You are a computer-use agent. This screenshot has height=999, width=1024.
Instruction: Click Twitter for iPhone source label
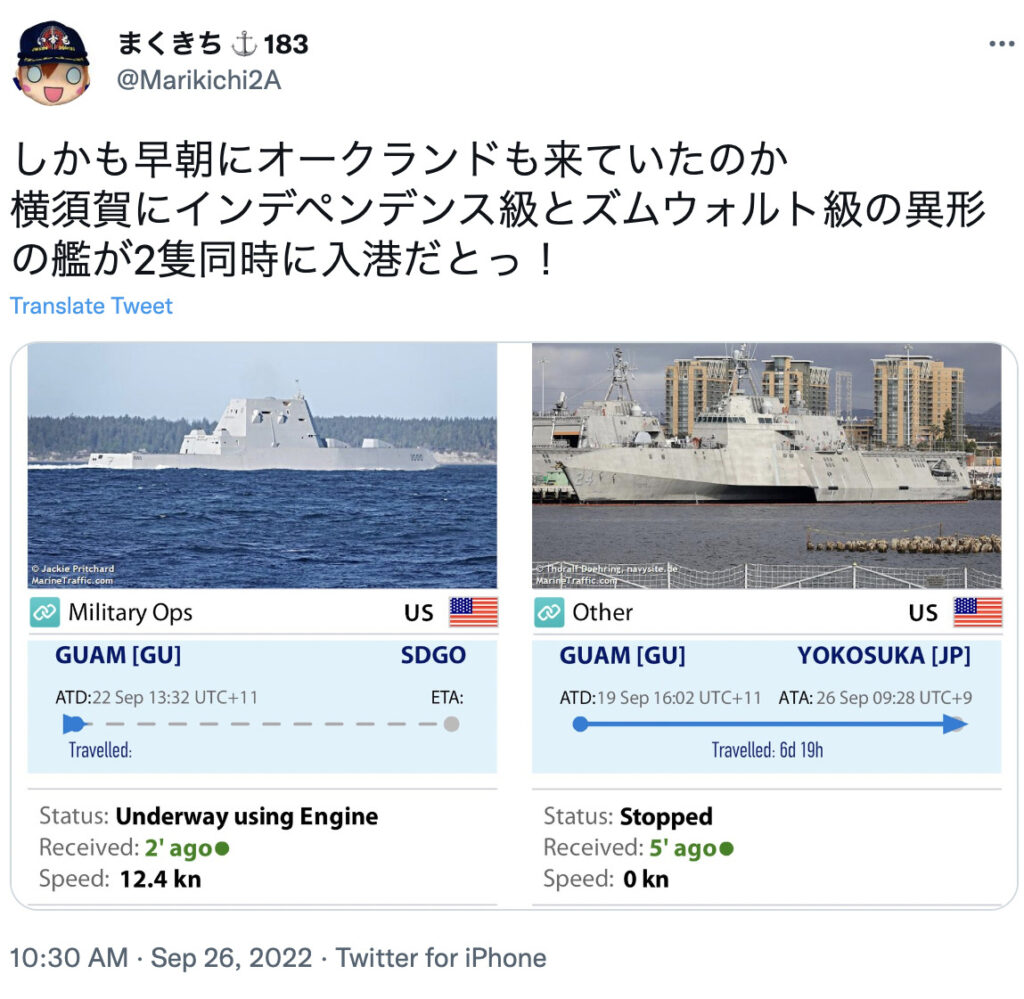click(441, 958)
